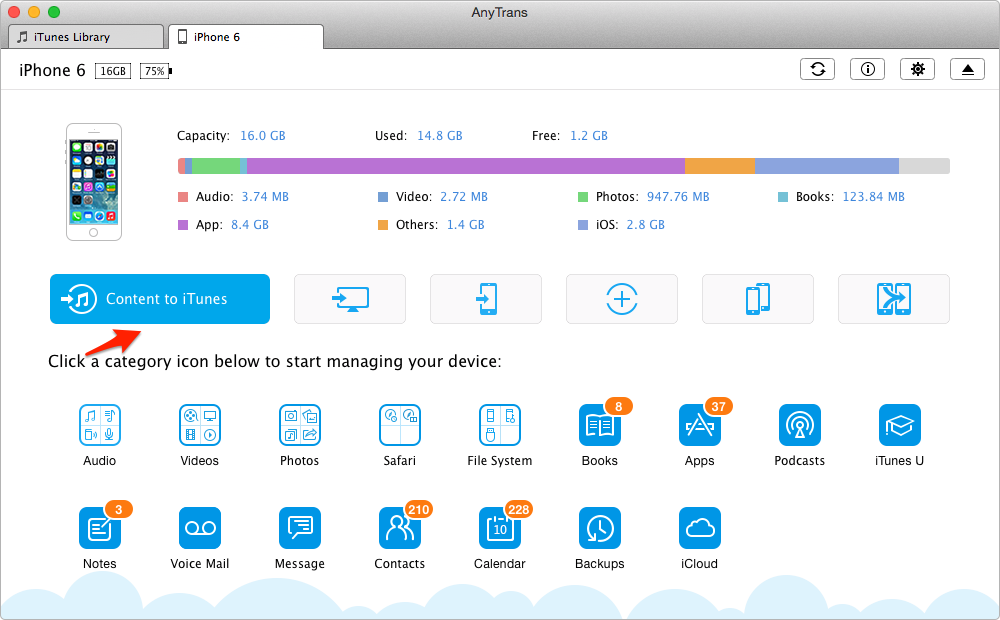Click the Free value 1.2 GB
Screen dimensions: 1000x620
click(x=589, y=136)
